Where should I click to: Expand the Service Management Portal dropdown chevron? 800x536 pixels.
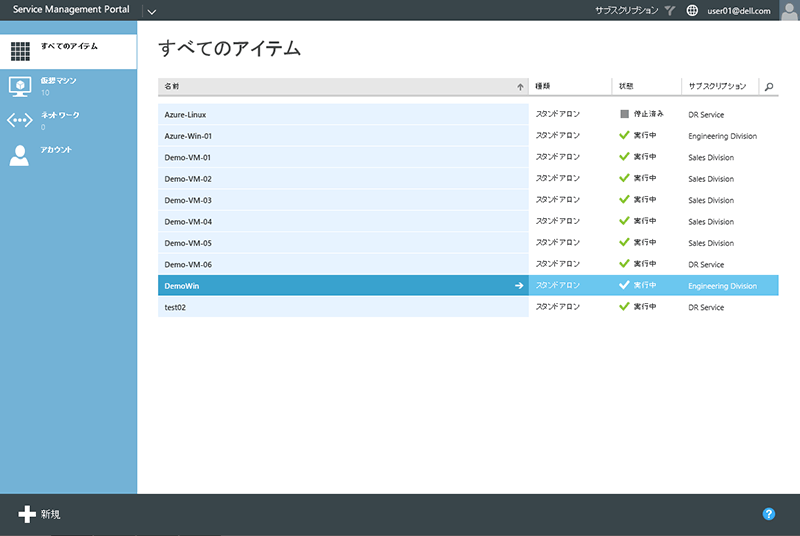coord(151,11)
